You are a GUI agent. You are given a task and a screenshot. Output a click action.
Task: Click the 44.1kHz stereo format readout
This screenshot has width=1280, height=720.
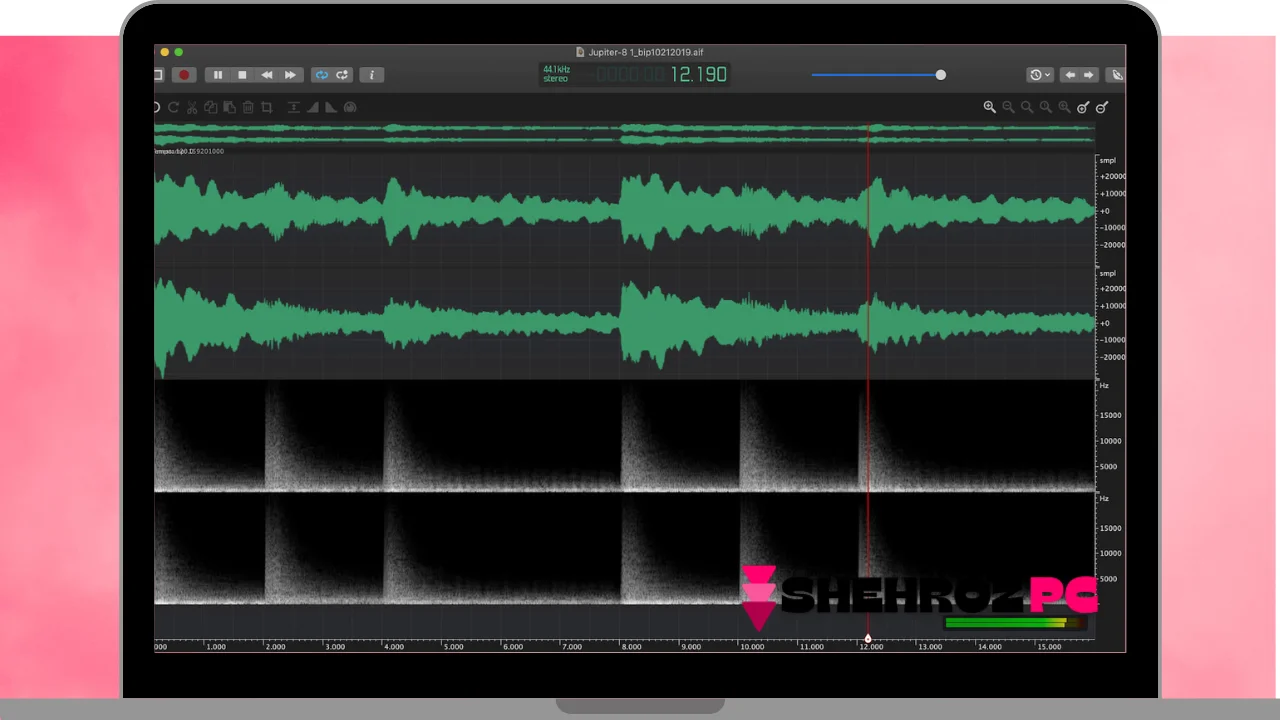(556, 74)
